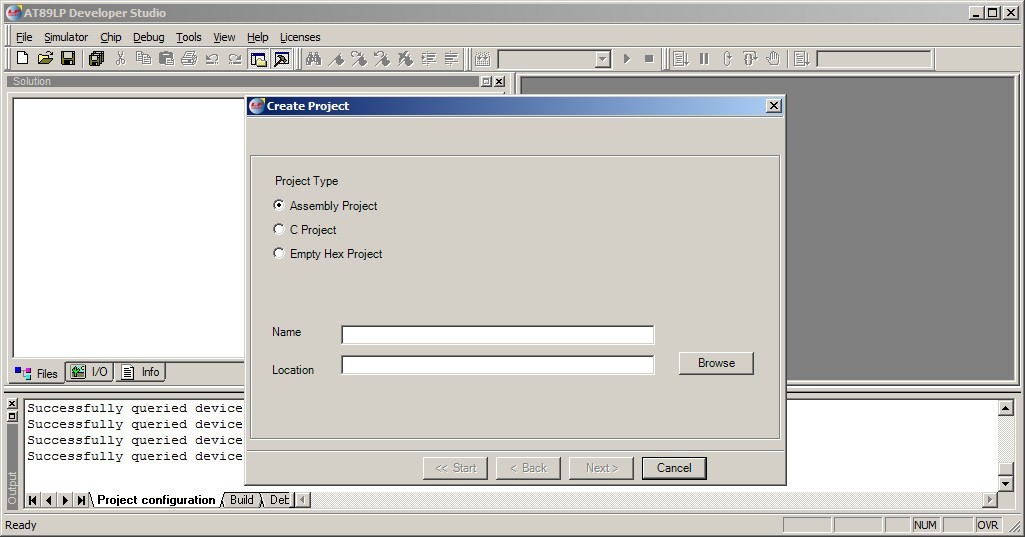
Task: Click the Decrease indent icon
Action: (x=451, y=59)
